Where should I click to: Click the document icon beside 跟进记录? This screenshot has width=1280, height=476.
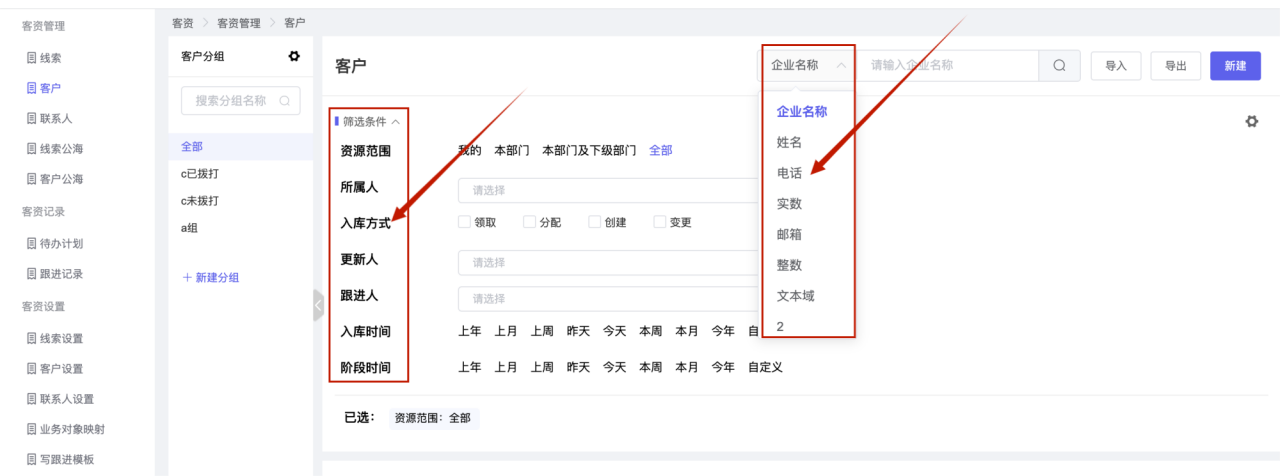click(32, 274)
